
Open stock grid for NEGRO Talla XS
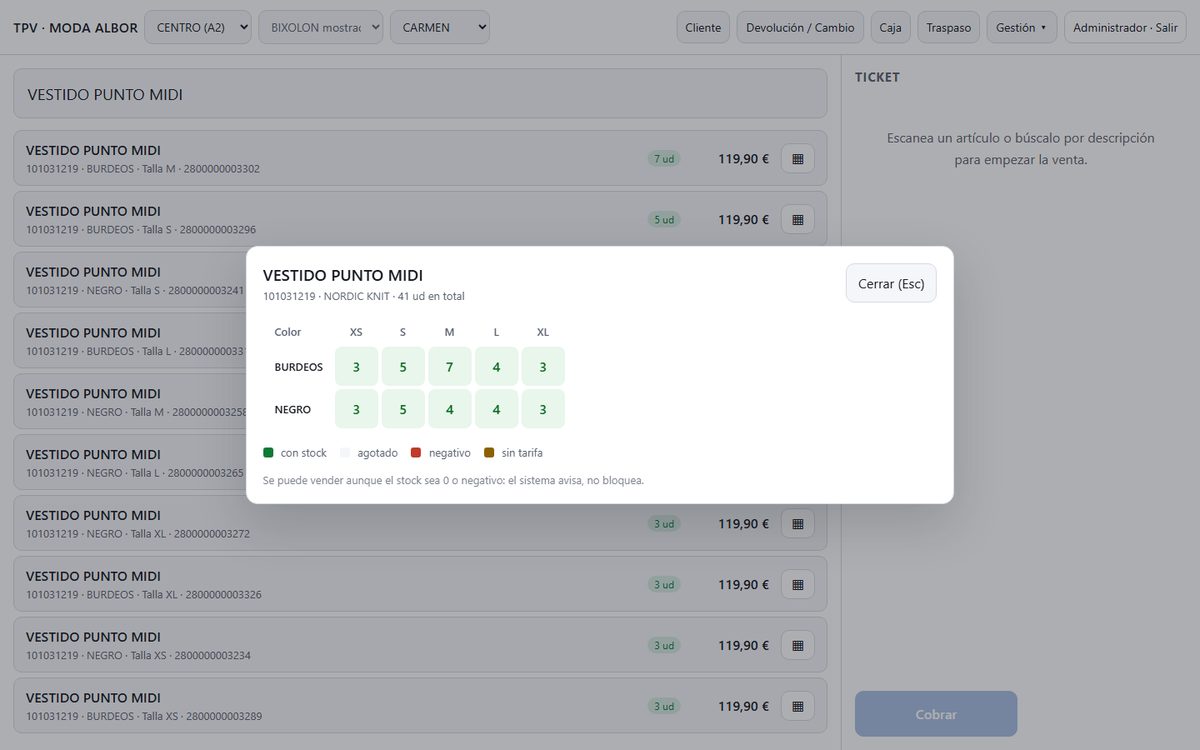798,645
